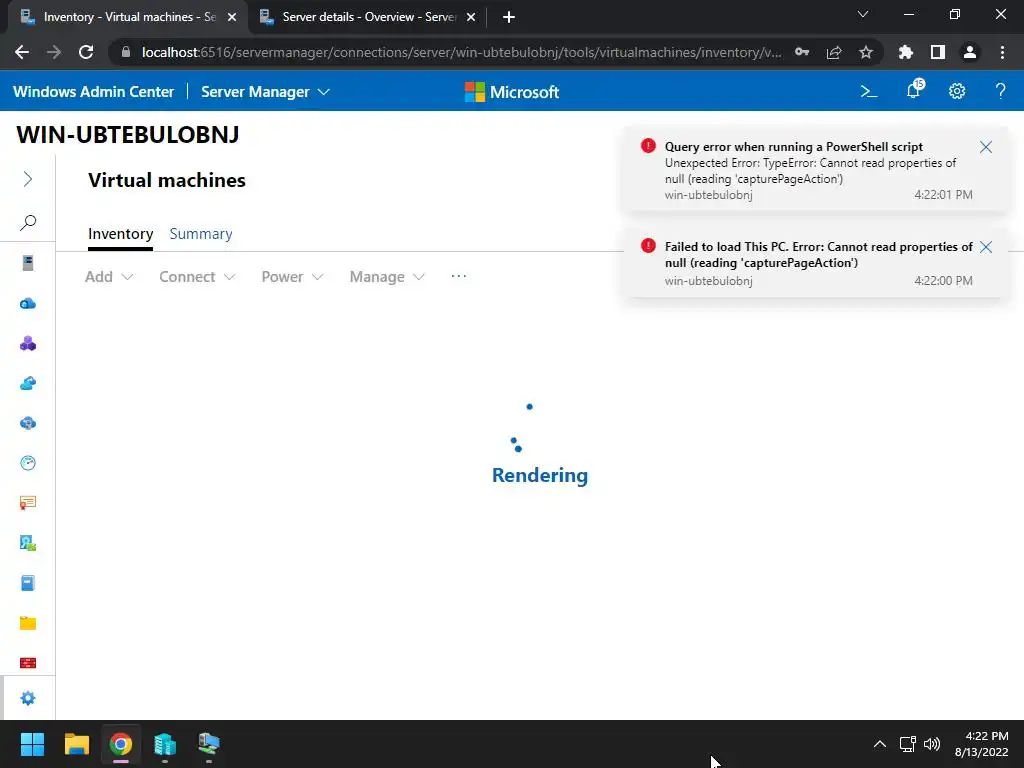The height and width of the screenshot is (768, 1024).
Task: Open the blue cloud with gear tool
Action: tap(27, 423)
